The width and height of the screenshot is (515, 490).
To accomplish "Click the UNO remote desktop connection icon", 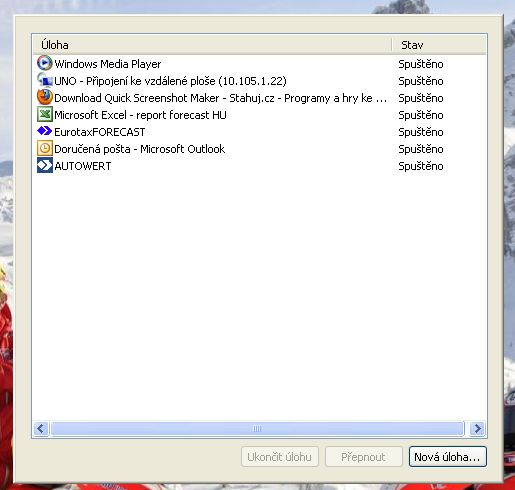I will point(45,80).
